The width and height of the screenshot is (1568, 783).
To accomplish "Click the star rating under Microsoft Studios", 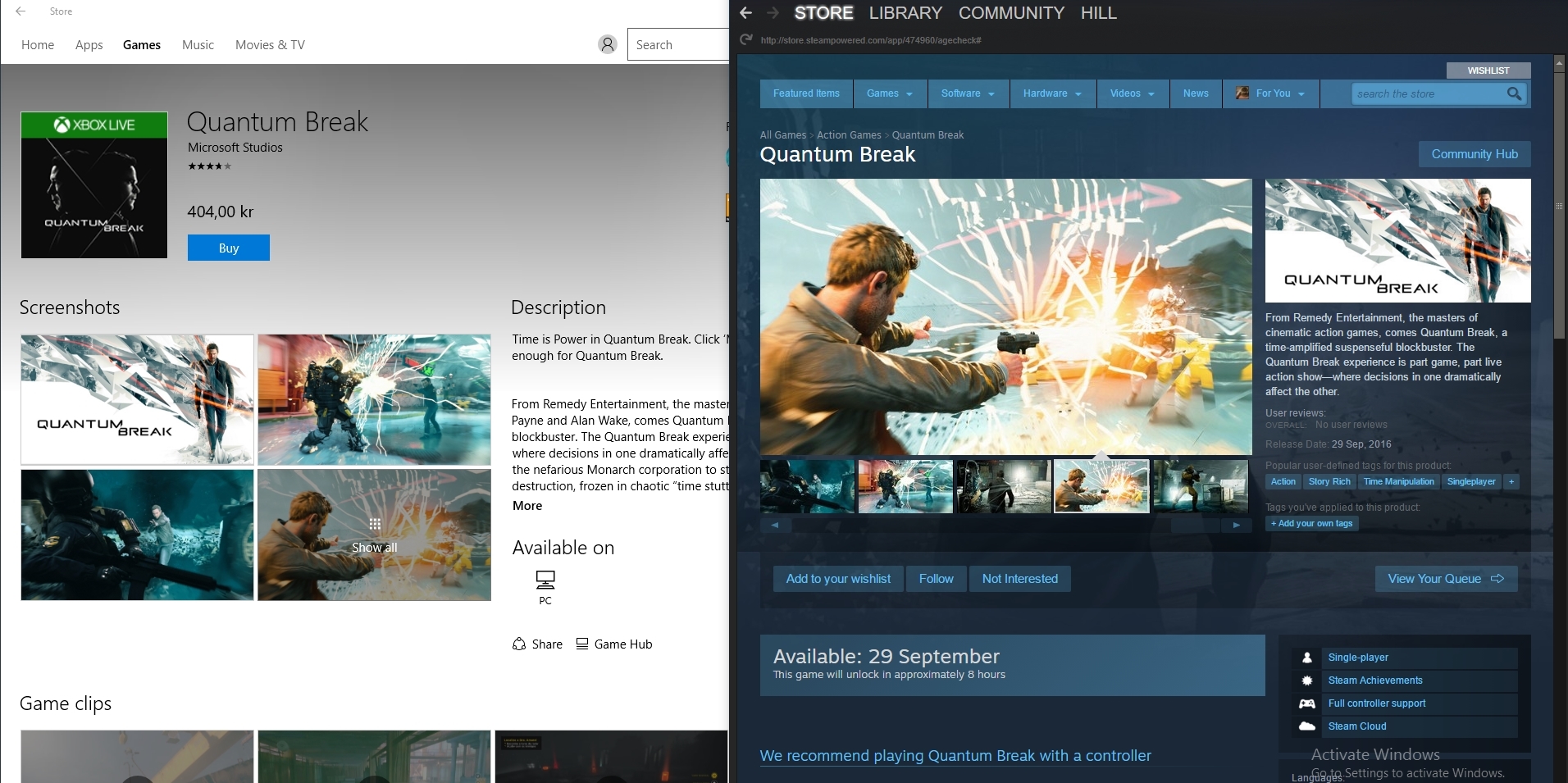I will point(210,166).
